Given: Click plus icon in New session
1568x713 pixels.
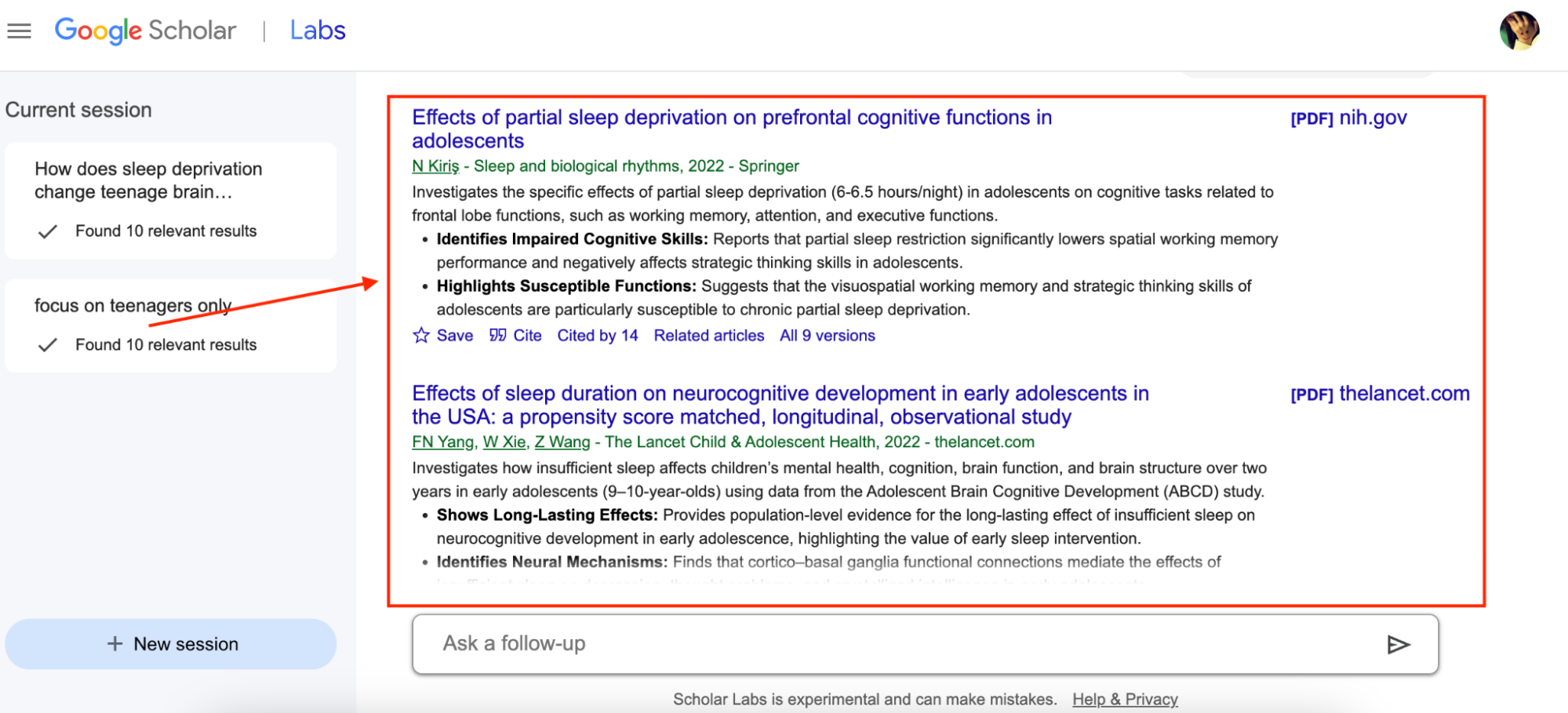Looking at the screenshot, I should 115,644.
